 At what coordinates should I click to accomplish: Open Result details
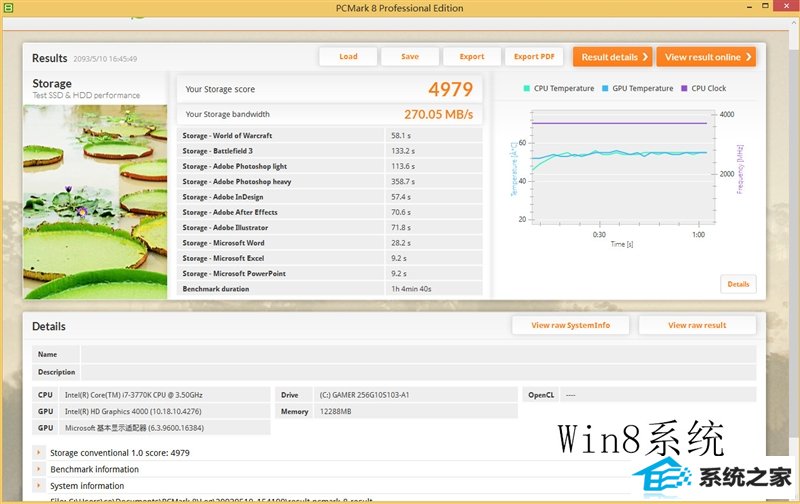(x=613, y=57)
